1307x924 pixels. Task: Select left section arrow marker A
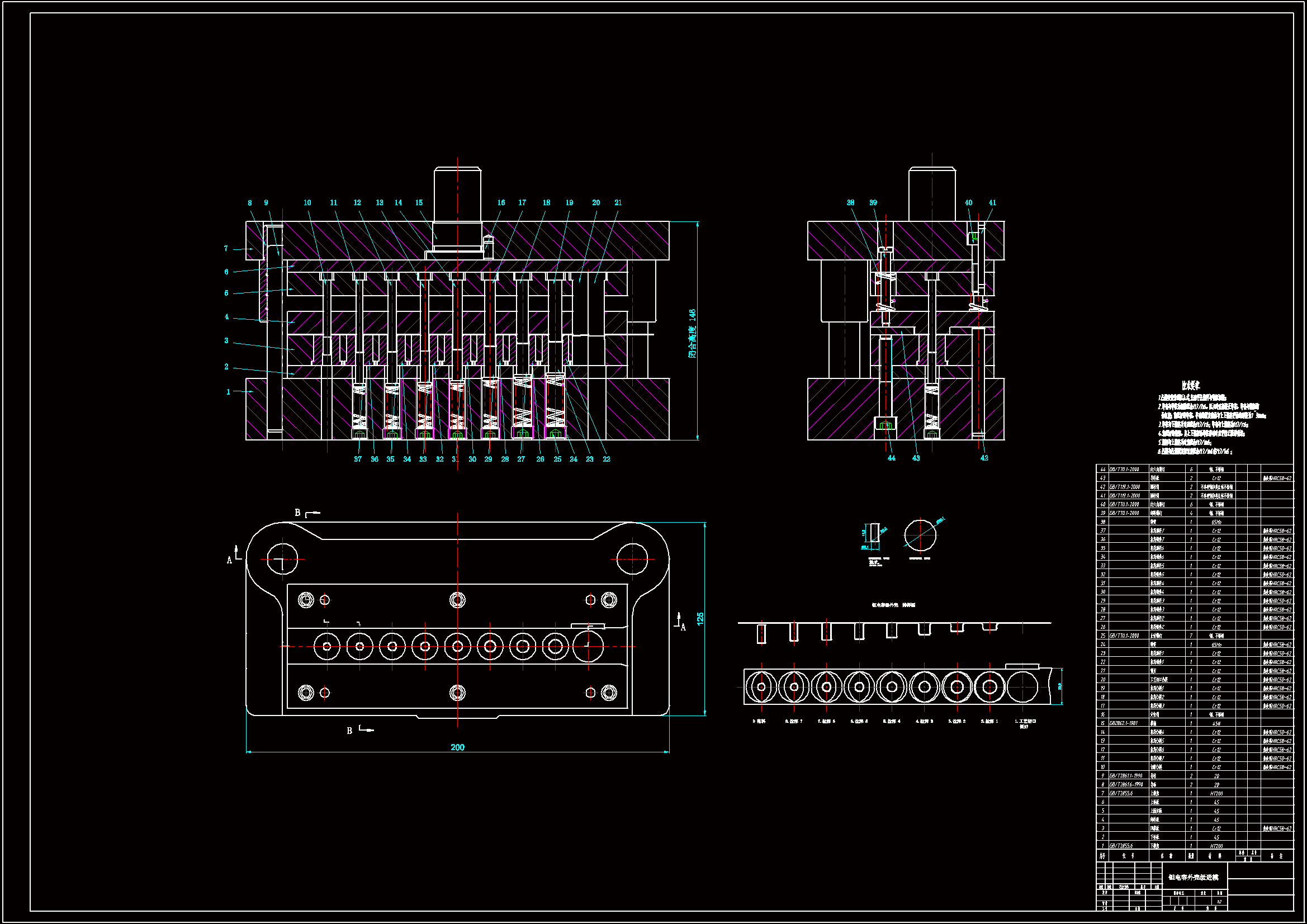click(230, 560)
